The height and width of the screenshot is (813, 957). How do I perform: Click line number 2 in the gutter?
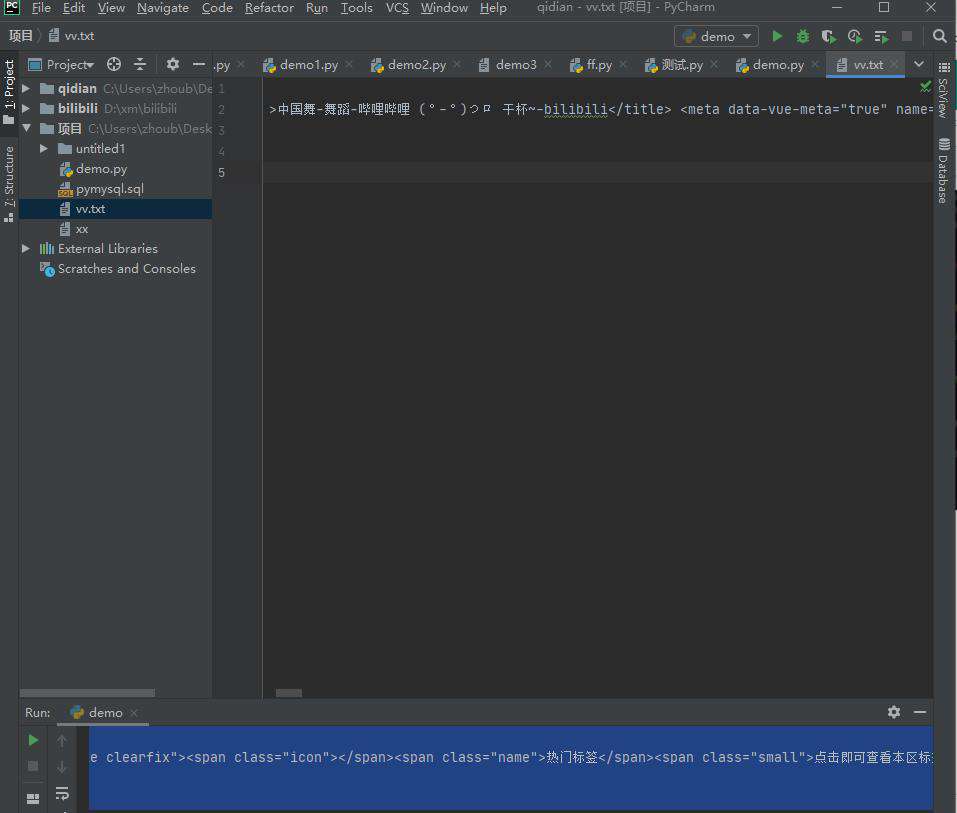[221, 110]
